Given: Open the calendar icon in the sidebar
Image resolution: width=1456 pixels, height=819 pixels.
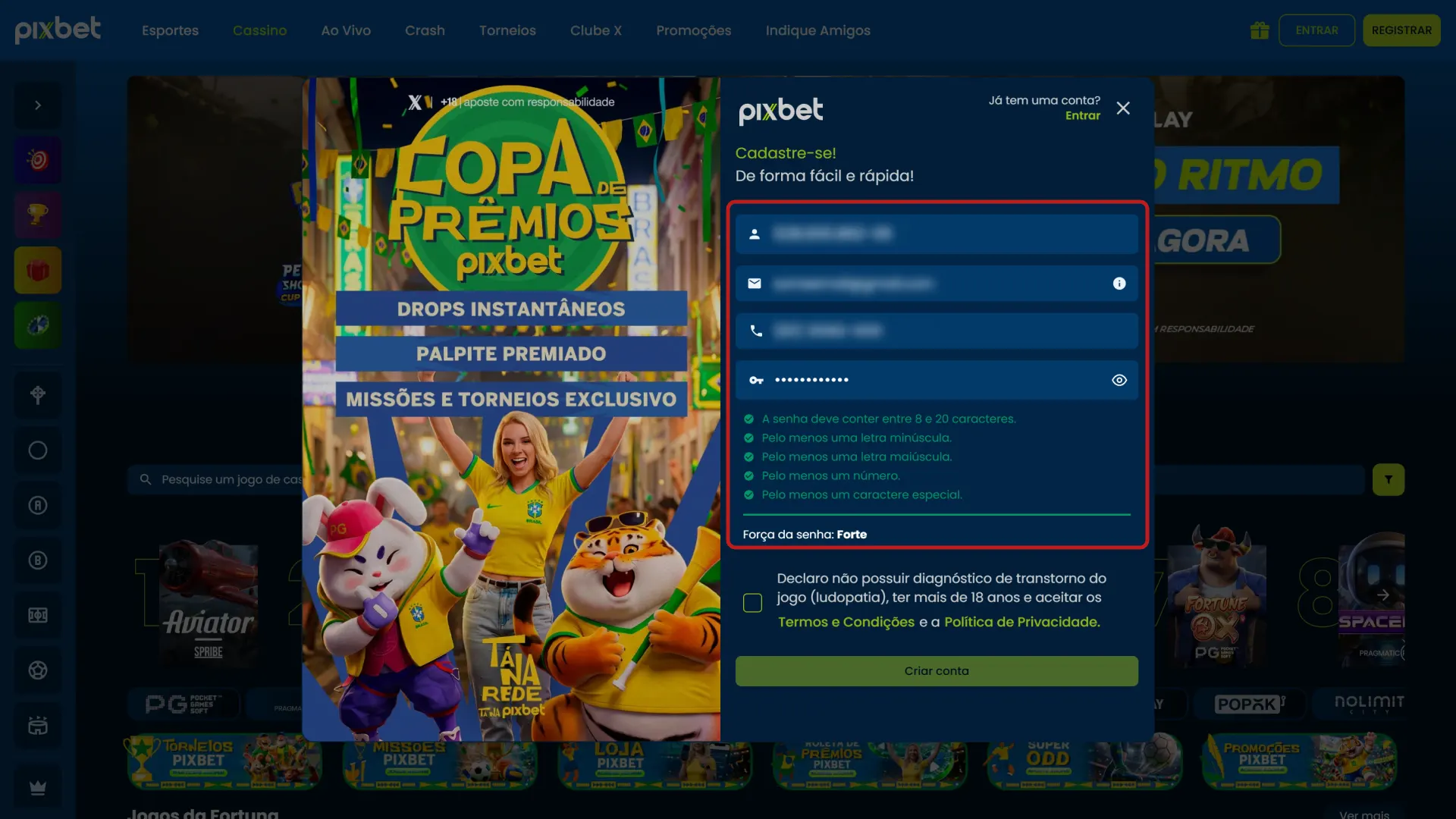Looking at the screenshot, I should pos(38,726).
